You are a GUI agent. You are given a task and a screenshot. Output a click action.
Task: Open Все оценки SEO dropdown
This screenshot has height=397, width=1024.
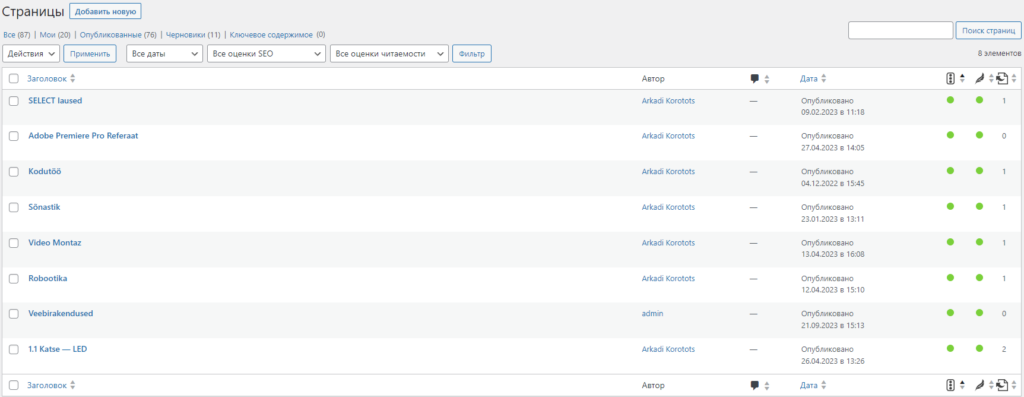pyautogui.click(x=266, y=54)
